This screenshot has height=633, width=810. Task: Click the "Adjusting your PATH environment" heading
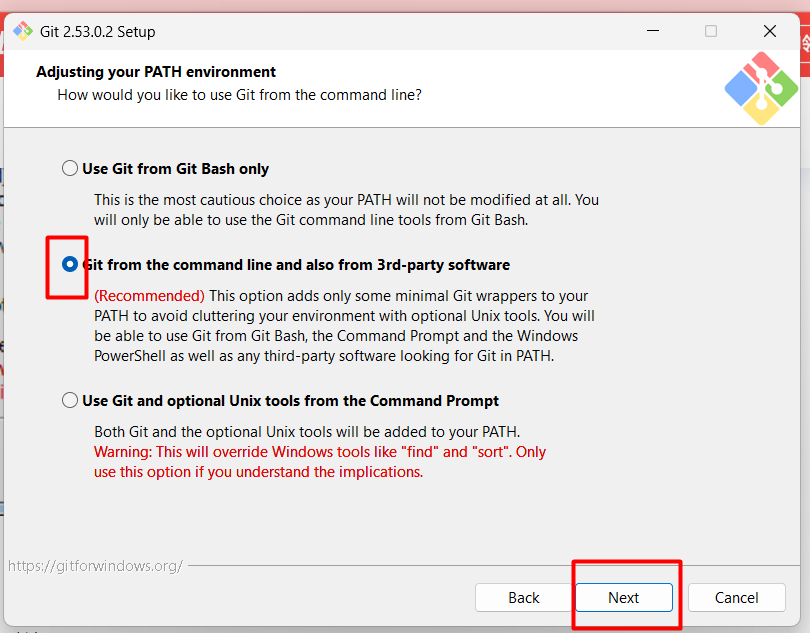156,72
